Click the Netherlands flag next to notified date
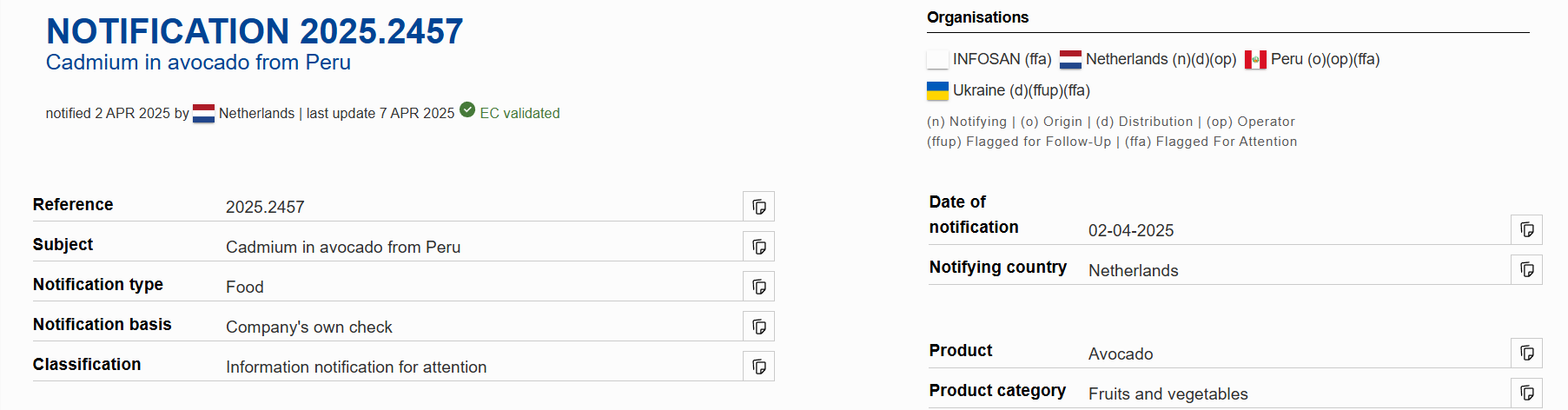Image resolution: width=1568 pixels, height=410 pixels. point(203,114)
